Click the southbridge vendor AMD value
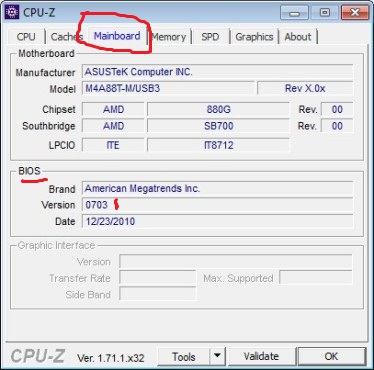This screenshot has height=370, width=374. coord(113,126)
